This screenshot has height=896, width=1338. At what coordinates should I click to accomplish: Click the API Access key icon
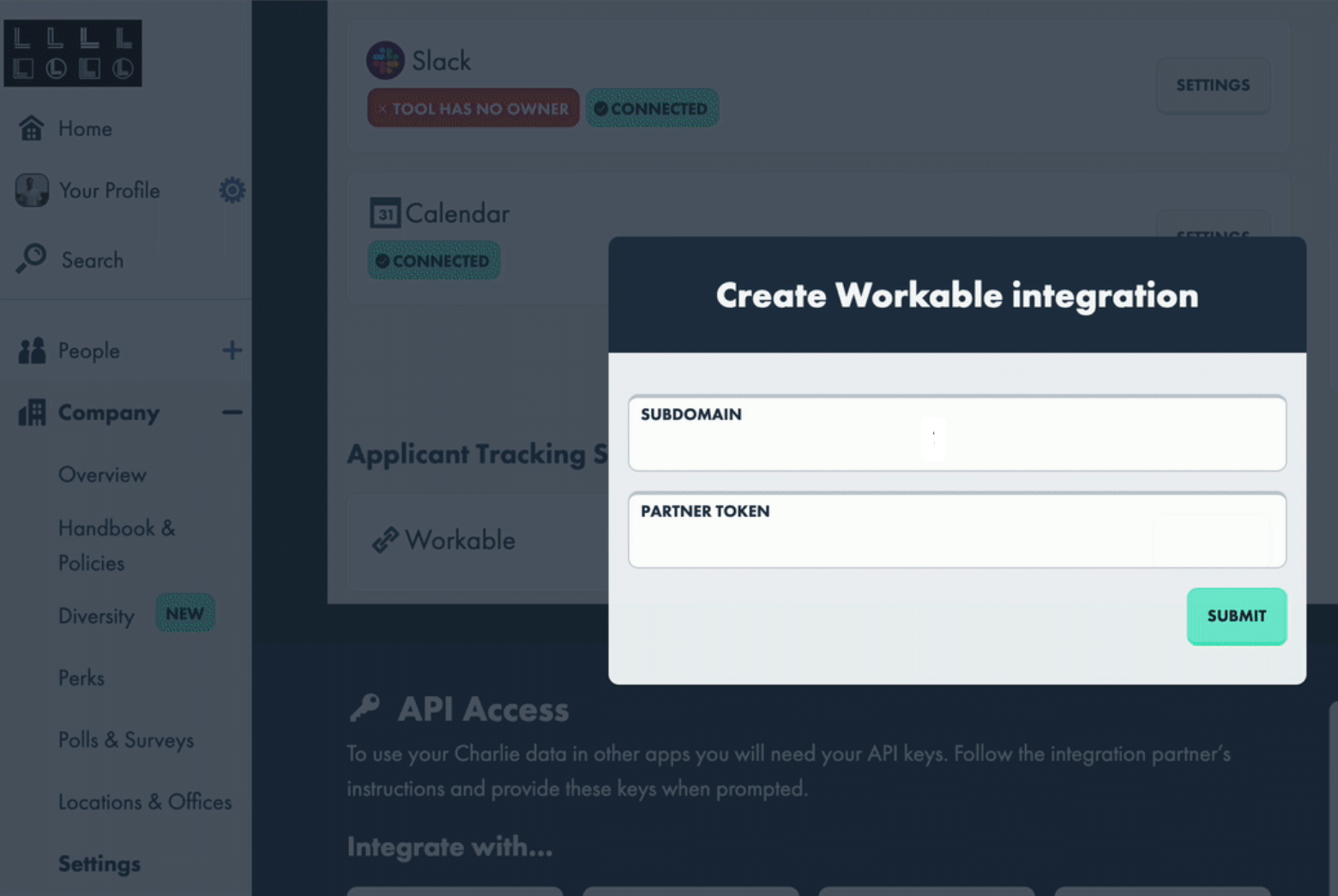365,709
